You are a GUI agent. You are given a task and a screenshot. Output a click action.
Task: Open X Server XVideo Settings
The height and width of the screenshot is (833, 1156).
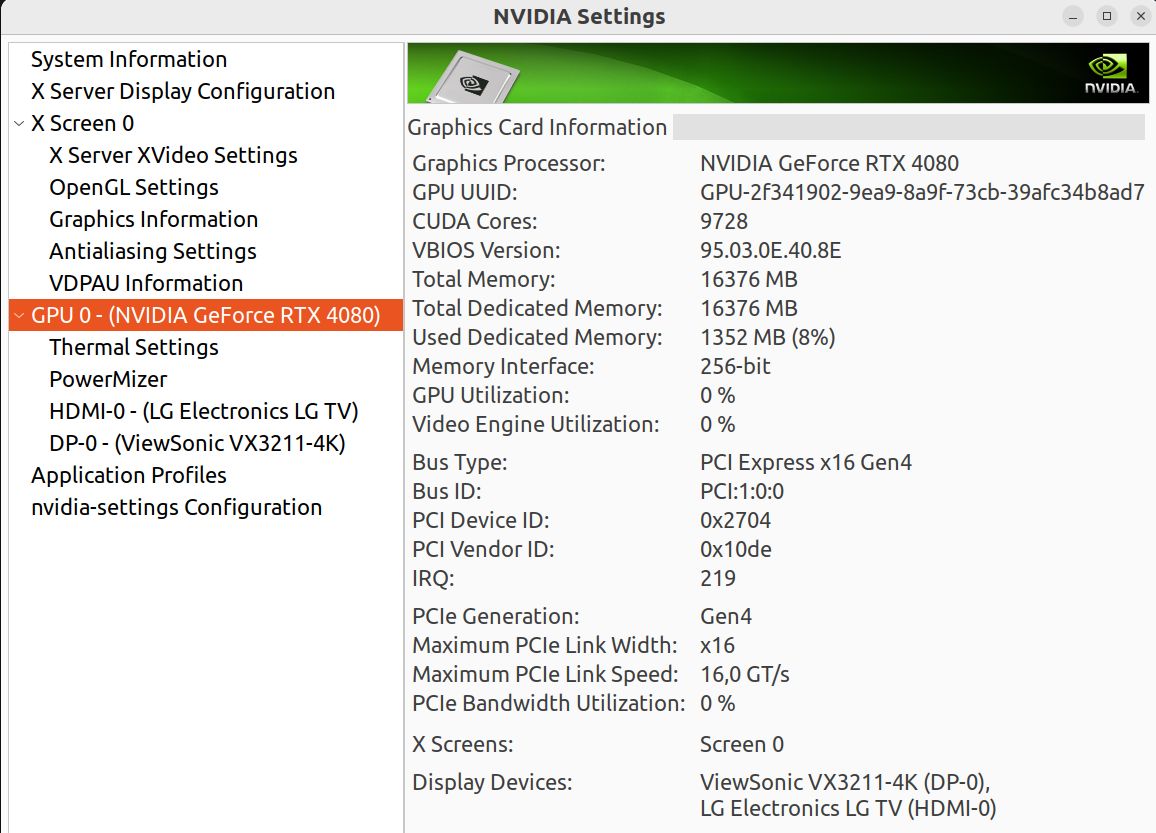(x=173, y=155)
